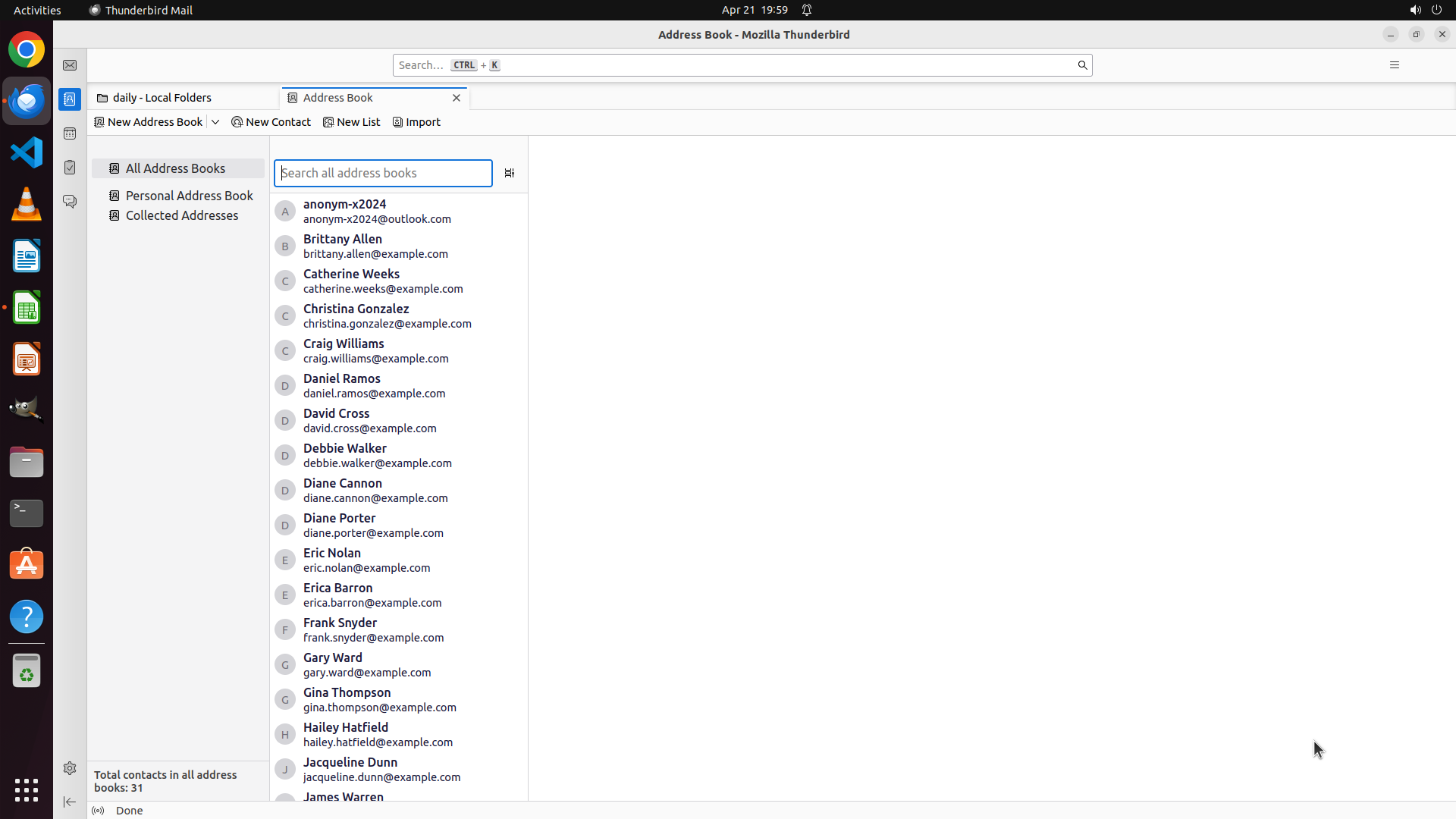The image size is (1456, 819).
Task: Open the contact list display options
Action: pyautogui.click(x=510, y=173)
